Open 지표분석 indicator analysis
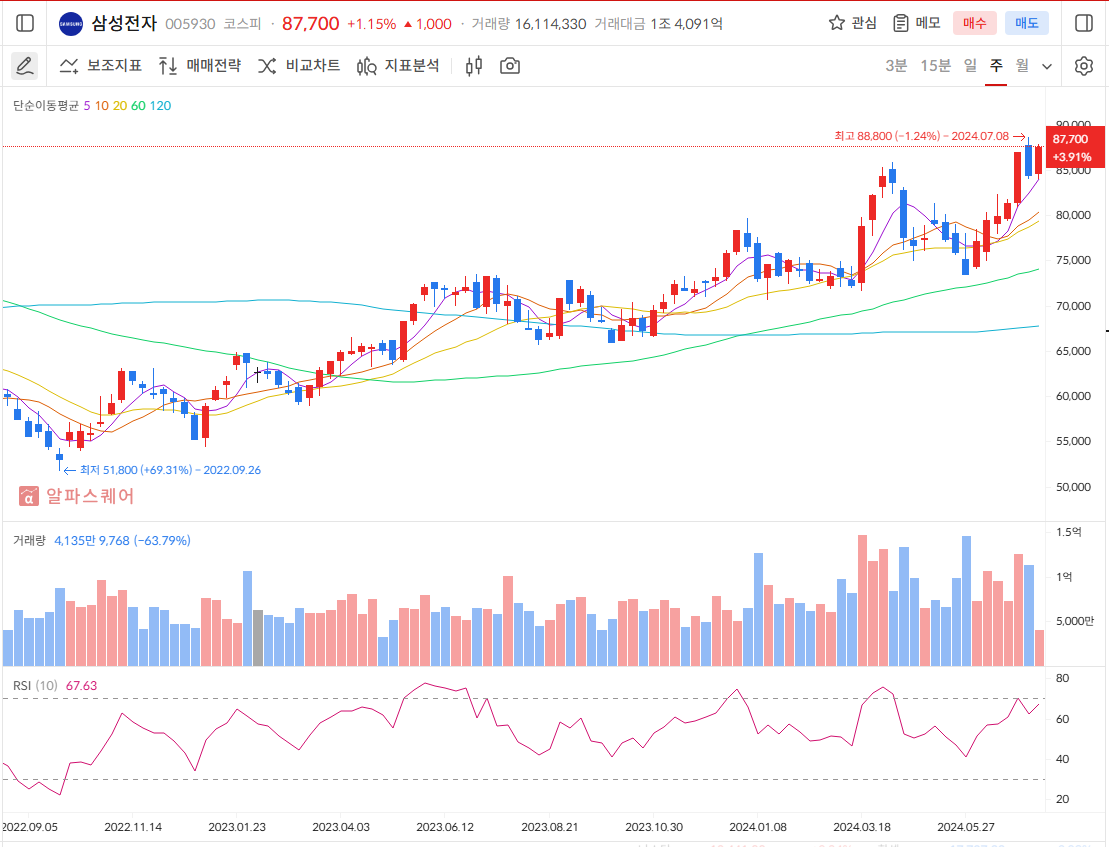This screenshot has width=1109, height=847. (x=397, y=66)
